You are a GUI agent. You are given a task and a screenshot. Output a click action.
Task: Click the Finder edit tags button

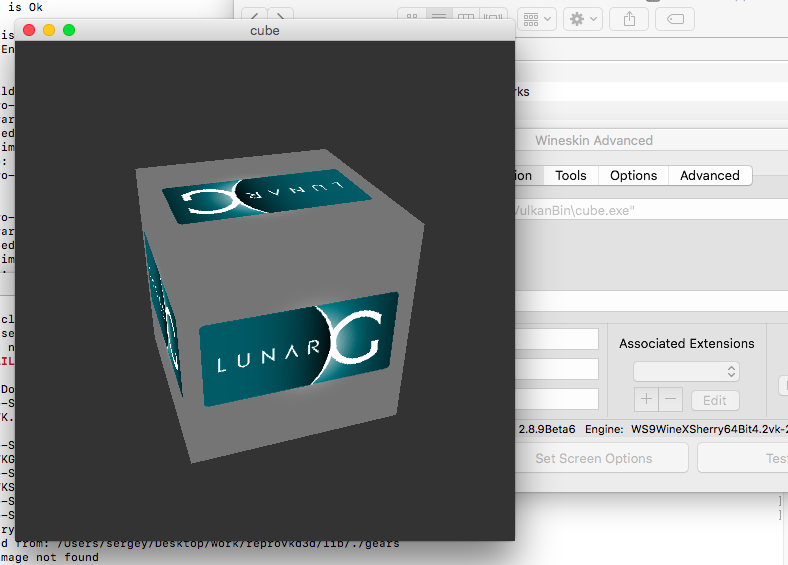(675, 20)
